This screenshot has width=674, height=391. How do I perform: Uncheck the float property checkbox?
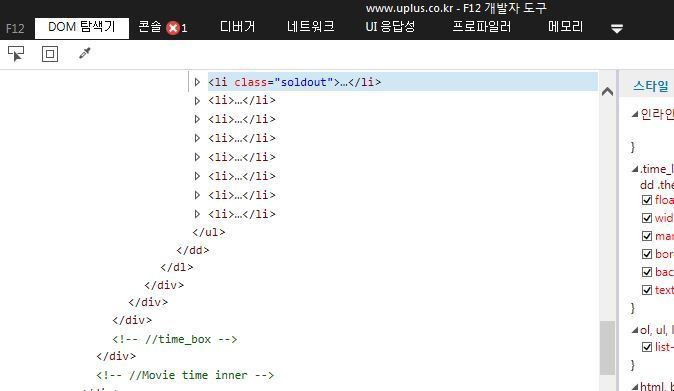coord(647,200)
